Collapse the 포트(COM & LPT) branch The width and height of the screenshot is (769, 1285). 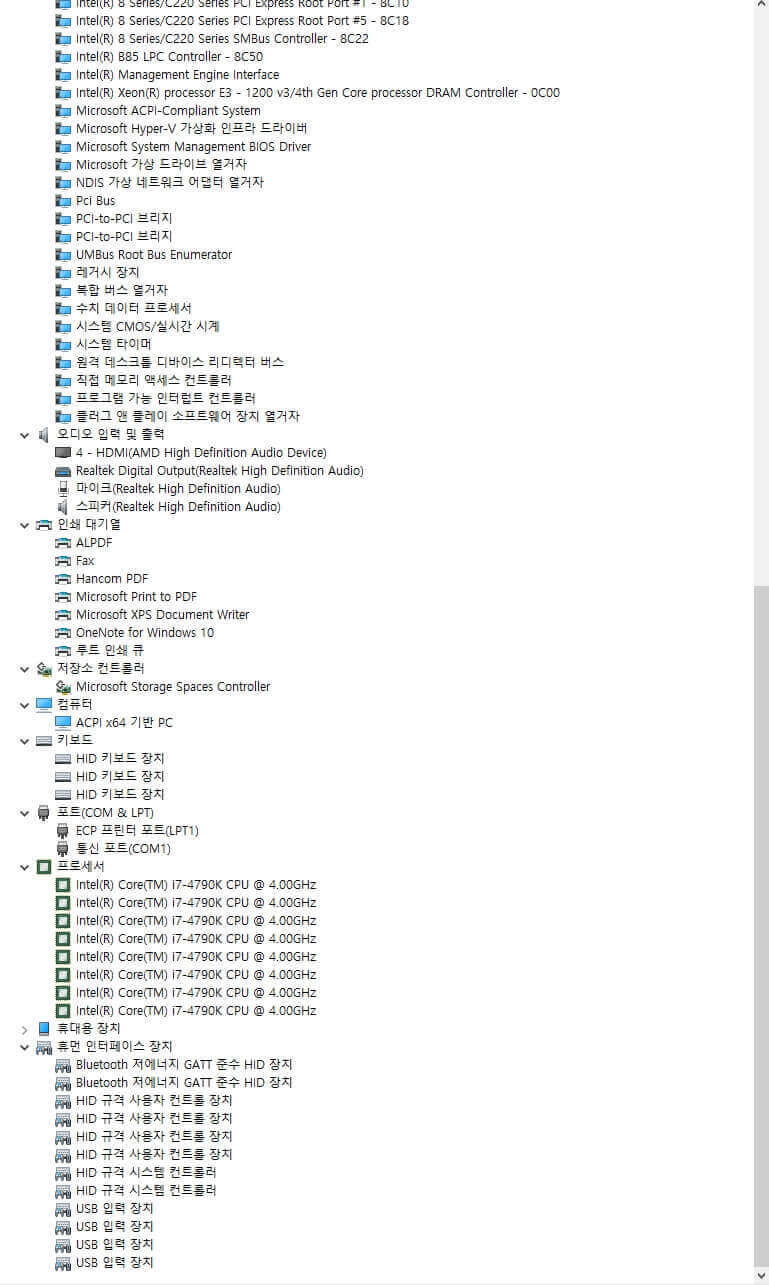point(25,812)
